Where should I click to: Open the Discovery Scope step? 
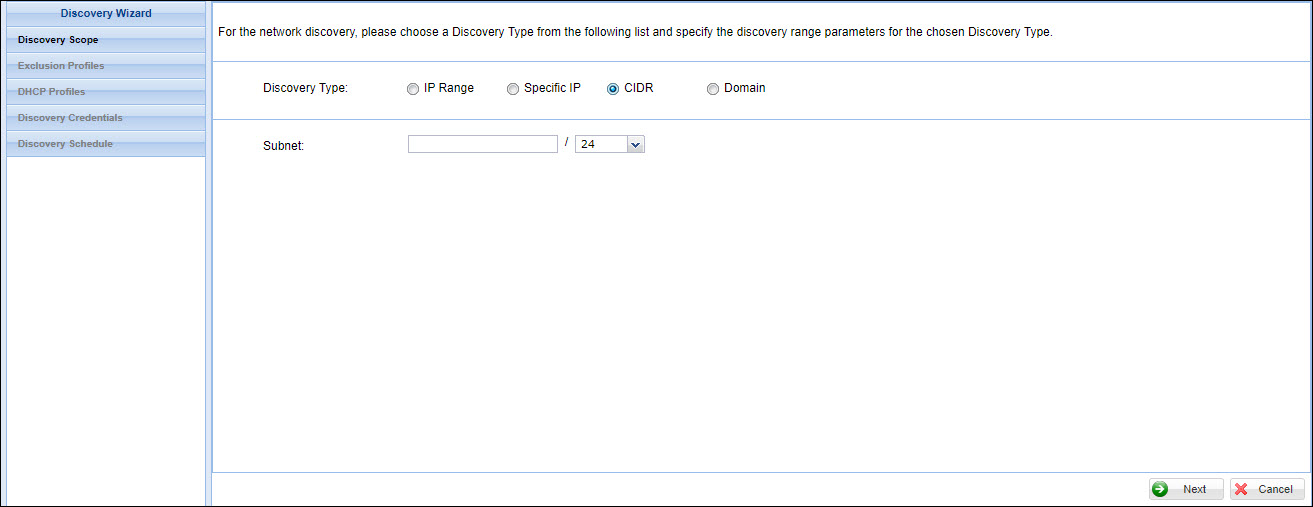pyautogui.click(x=58, y=40)
